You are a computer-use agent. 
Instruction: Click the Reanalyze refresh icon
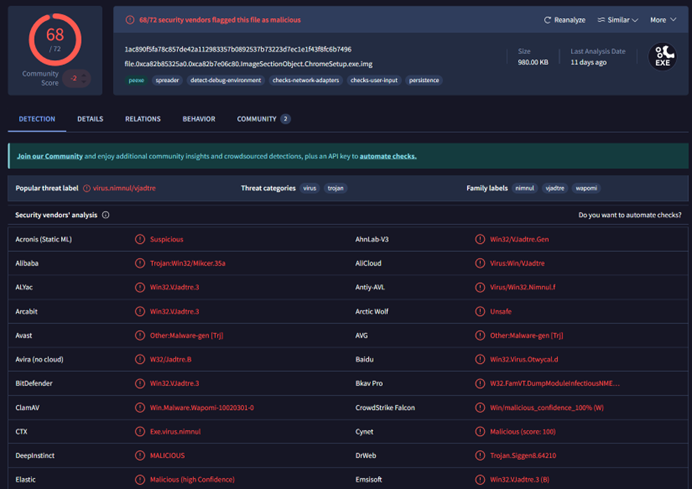(547, 20)
